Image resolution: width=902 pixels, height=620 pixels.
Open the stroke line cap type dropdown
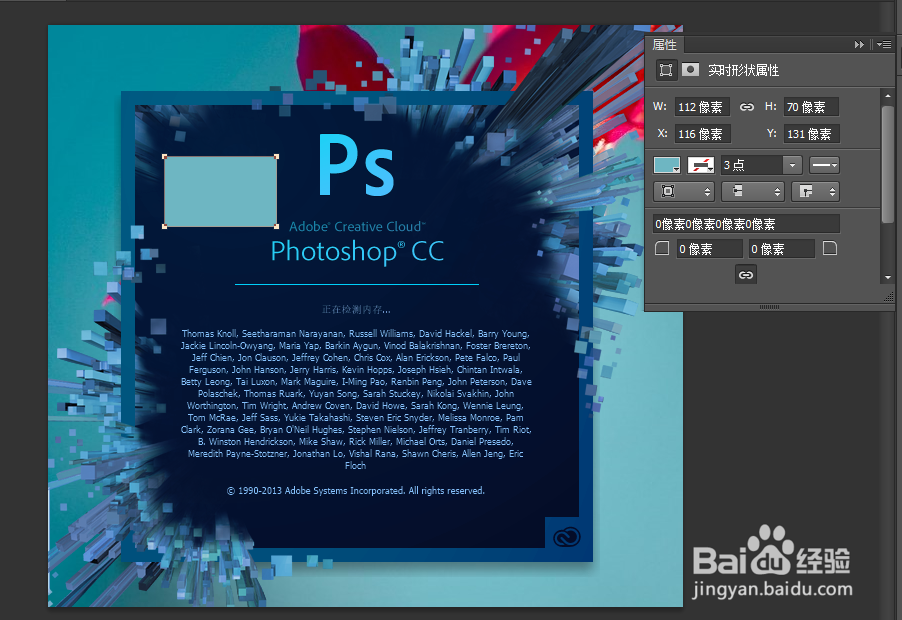tap(752, 192)
